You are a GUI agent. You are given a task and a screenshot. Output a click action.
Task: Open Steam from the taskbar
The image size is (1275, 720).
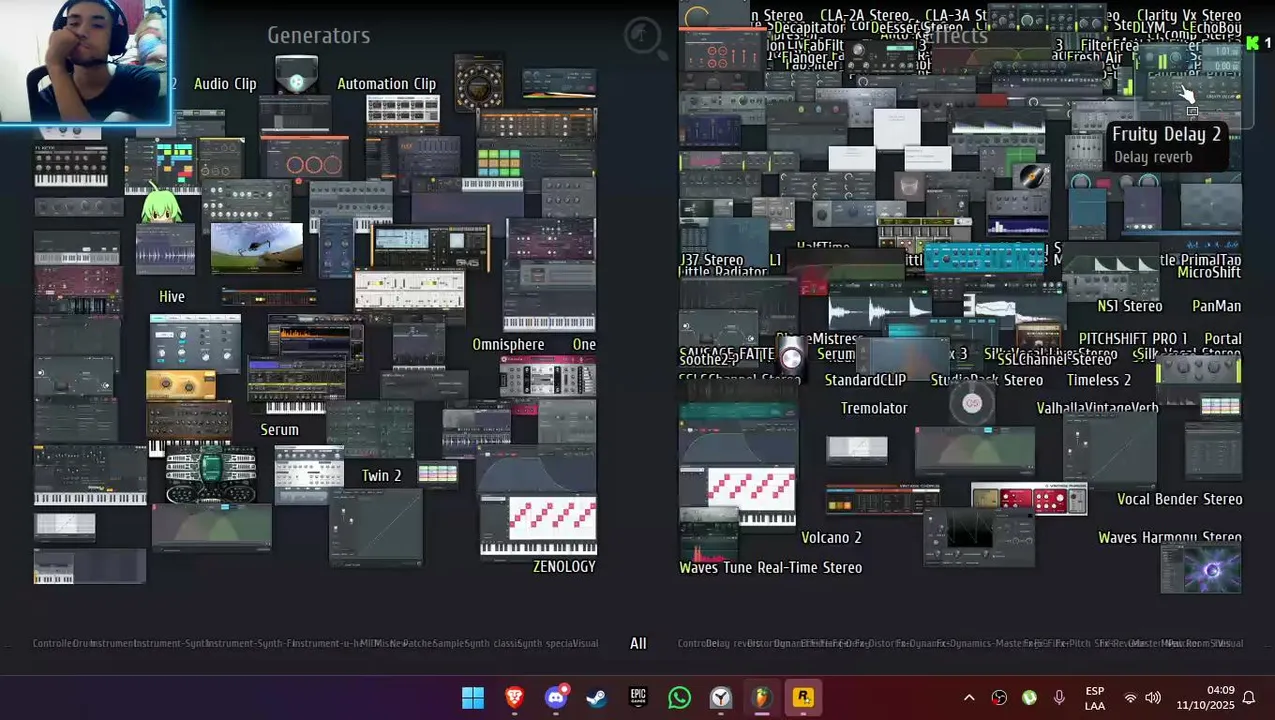pyautogui.click(x=597, y=697)
